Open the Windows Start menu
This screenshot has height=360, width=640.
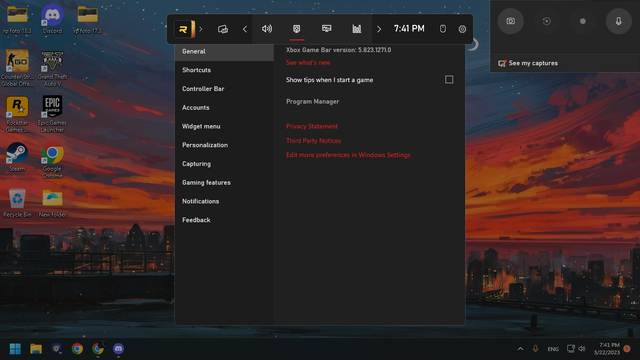point(15,349)
